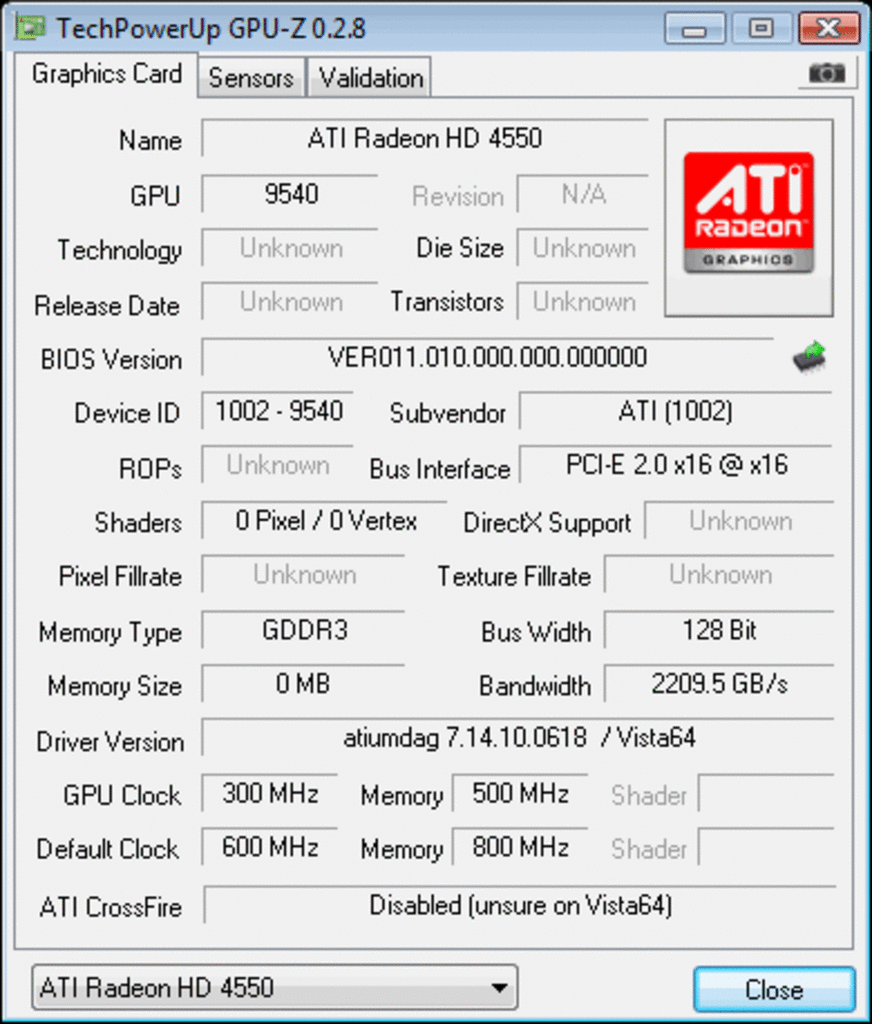The width and height of the screenshot is (872, 1024).
Task: Click the Driver Version label
Action: coord(110,742)
